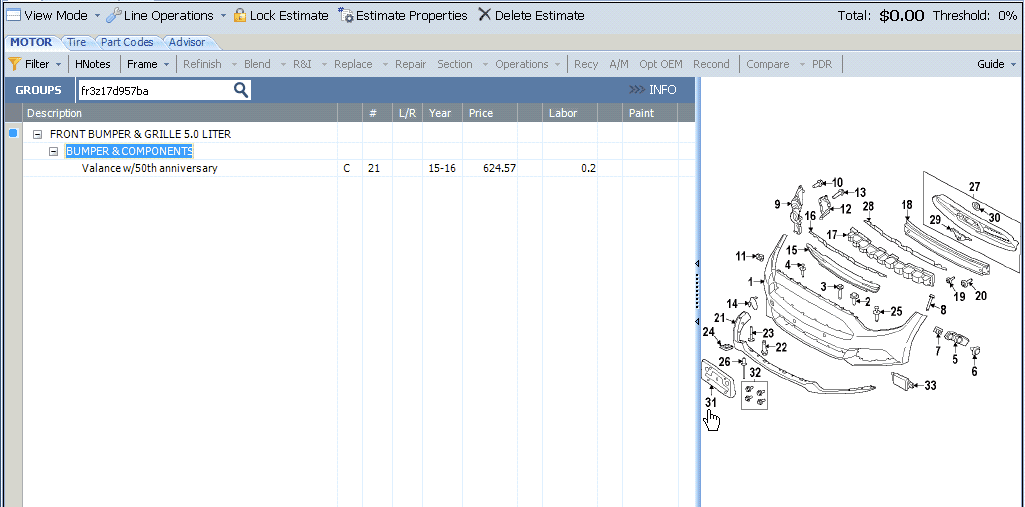This screenshot has height=507, width=1025.
Task: Click part number 27 in the diagram
Action: pos(975,187)
